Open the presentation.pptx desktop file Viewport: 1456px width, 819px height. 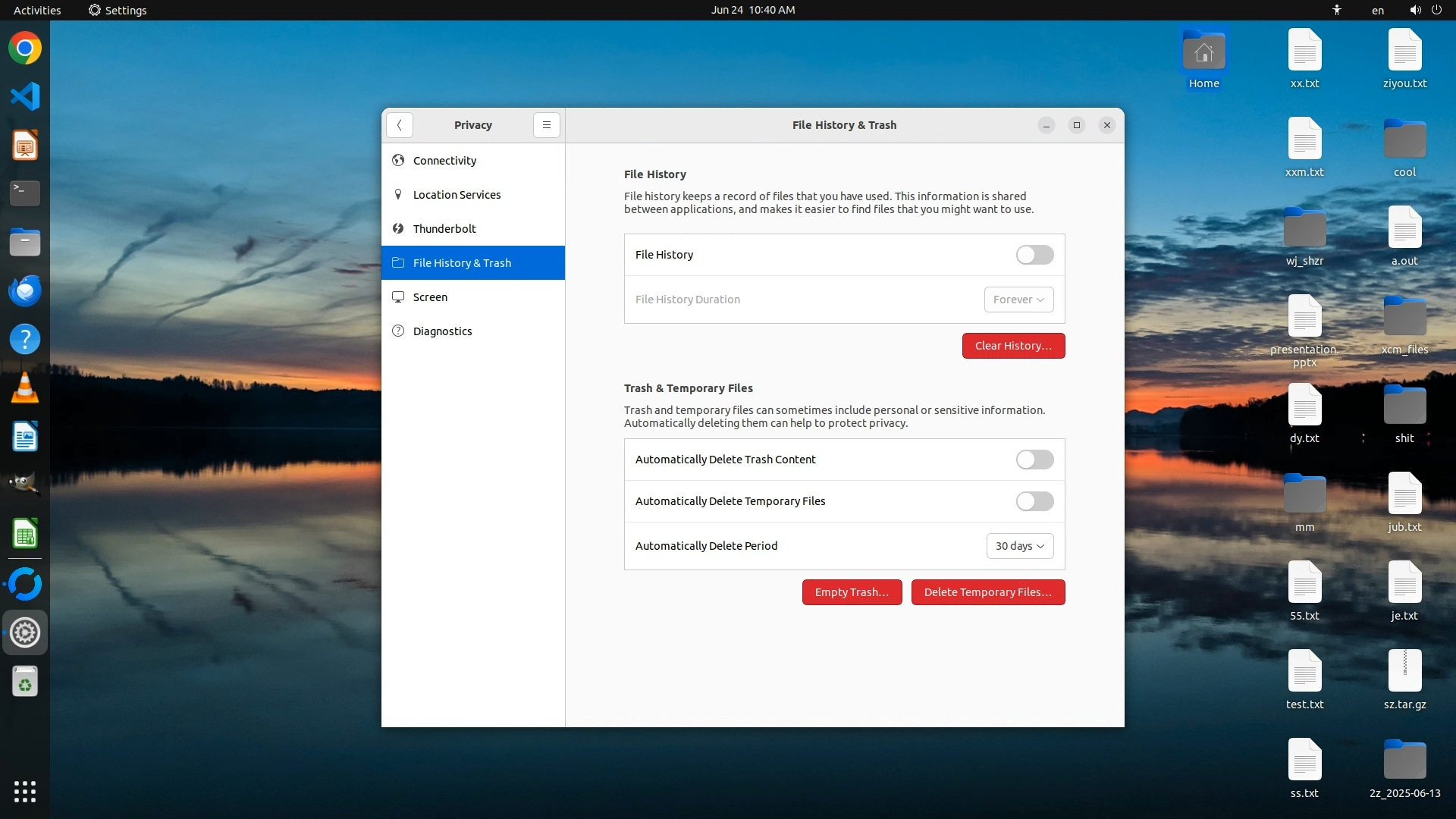tap(1304, 318)
